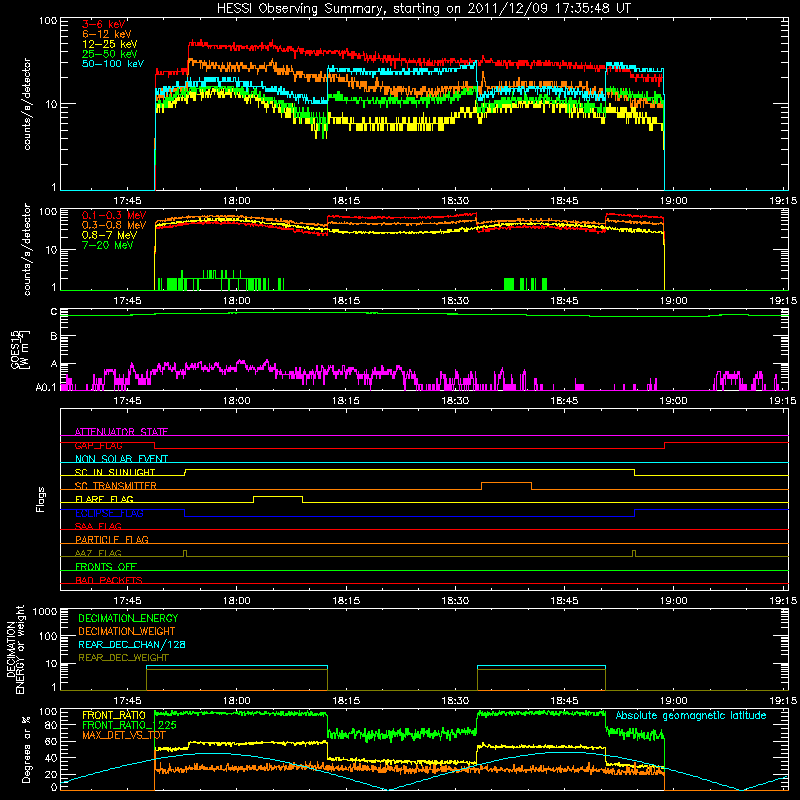Click the DECIMATION ENERGY or weight axis title
The height and width of the screenshot is (800, 800).
(x=16, y=649)
